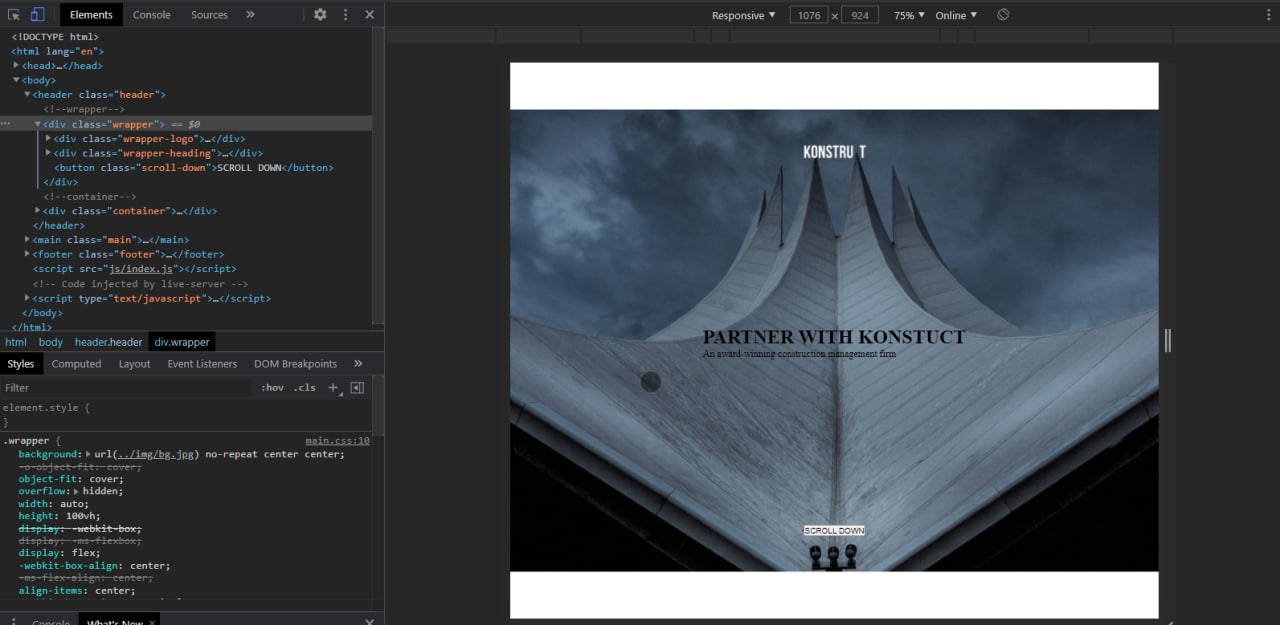Open the 75% zoom dropdown

[909, 15]
